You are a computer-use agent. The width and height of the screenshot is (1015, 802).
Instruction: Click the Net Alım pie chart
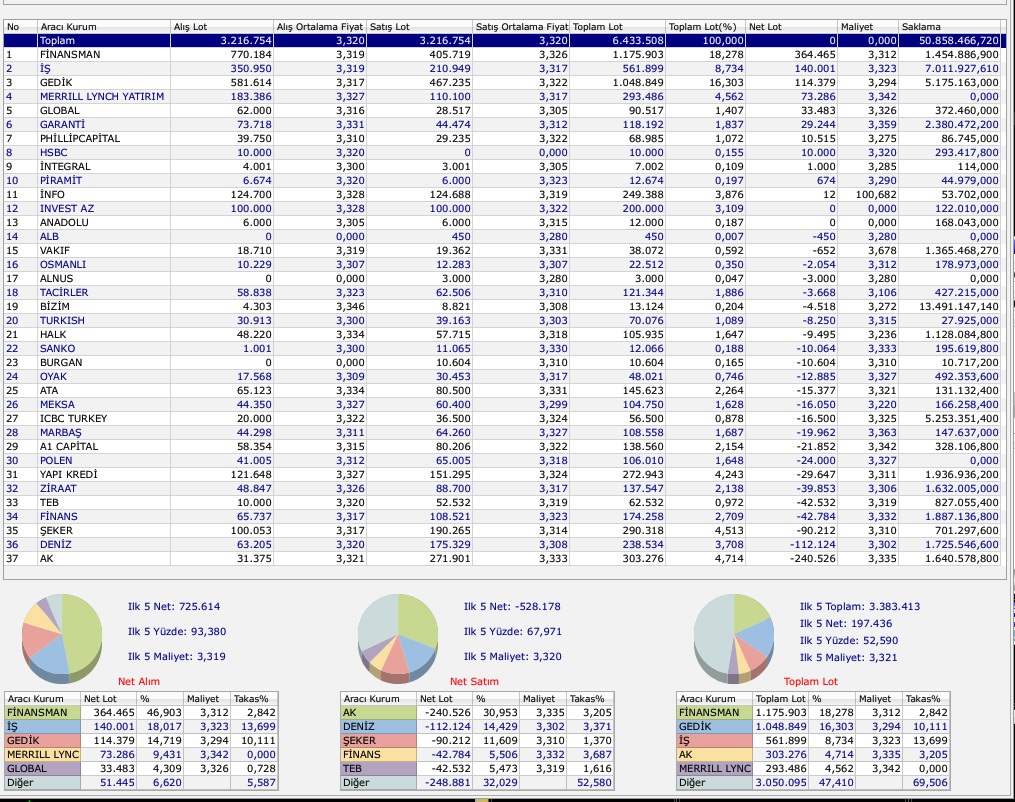pyautogui.click(x=62, y=638)
